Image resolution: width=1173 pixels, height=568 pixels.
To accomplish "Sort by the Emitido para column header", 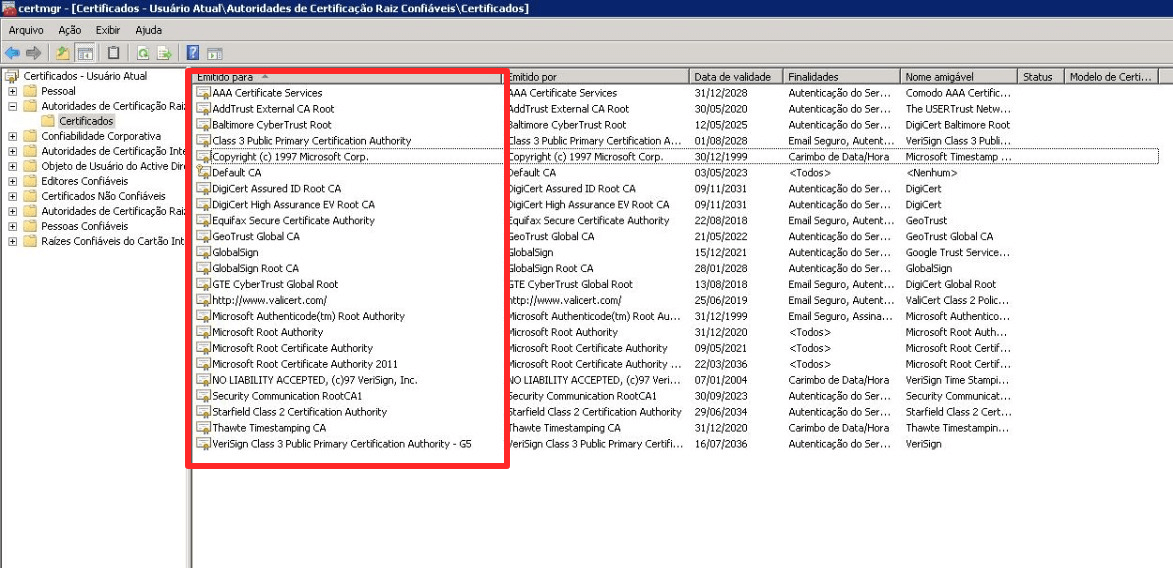I will [347, 77].
